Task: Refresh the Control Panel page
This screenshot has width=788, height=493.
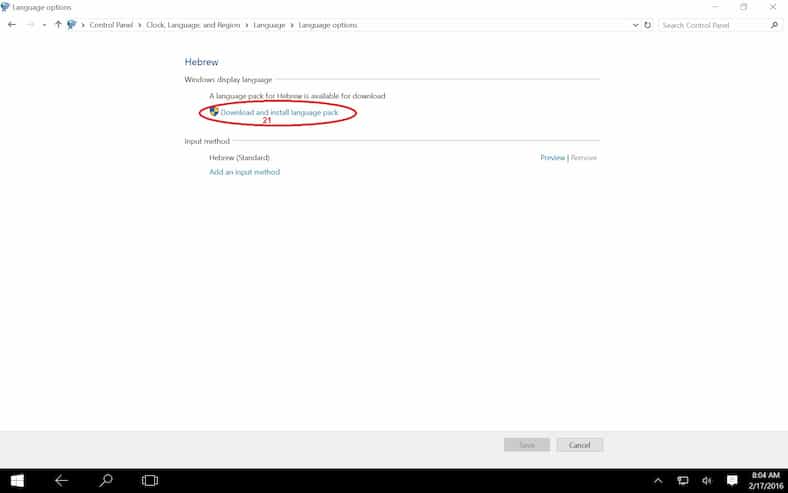Action: pyautogui.click(x=648, y=25)
